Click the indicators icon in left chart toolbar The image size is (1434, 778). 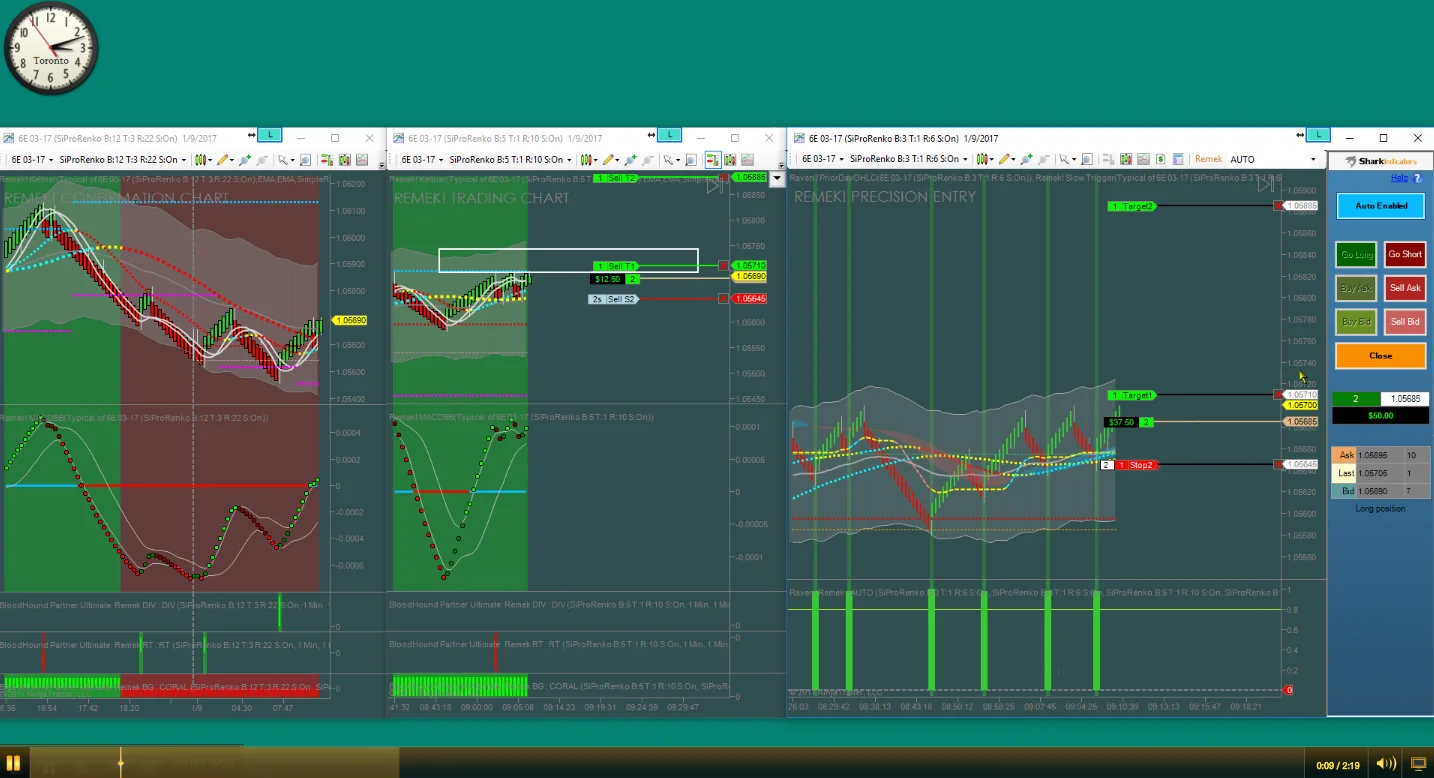[344, 159]
